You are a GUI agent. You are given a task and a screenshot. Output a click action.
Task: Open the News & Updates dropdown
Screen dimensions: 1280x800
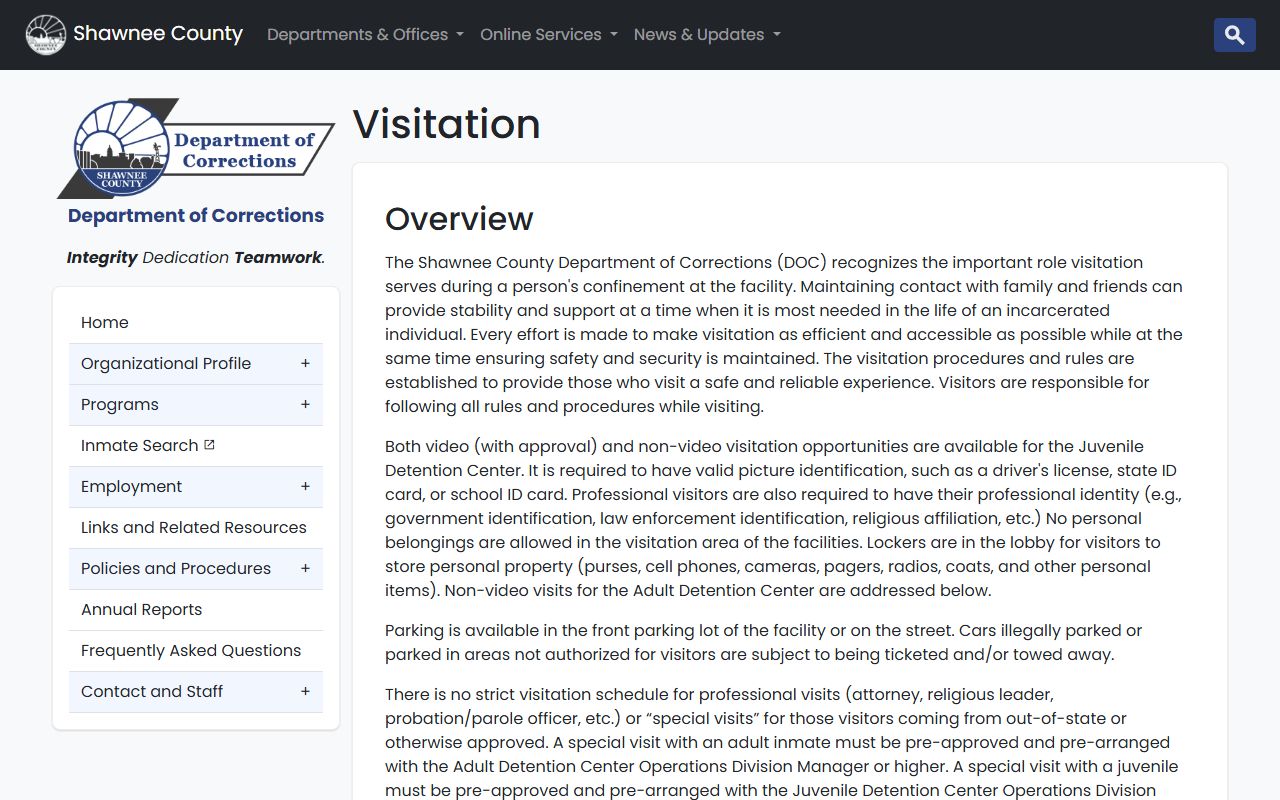point(707,35)
